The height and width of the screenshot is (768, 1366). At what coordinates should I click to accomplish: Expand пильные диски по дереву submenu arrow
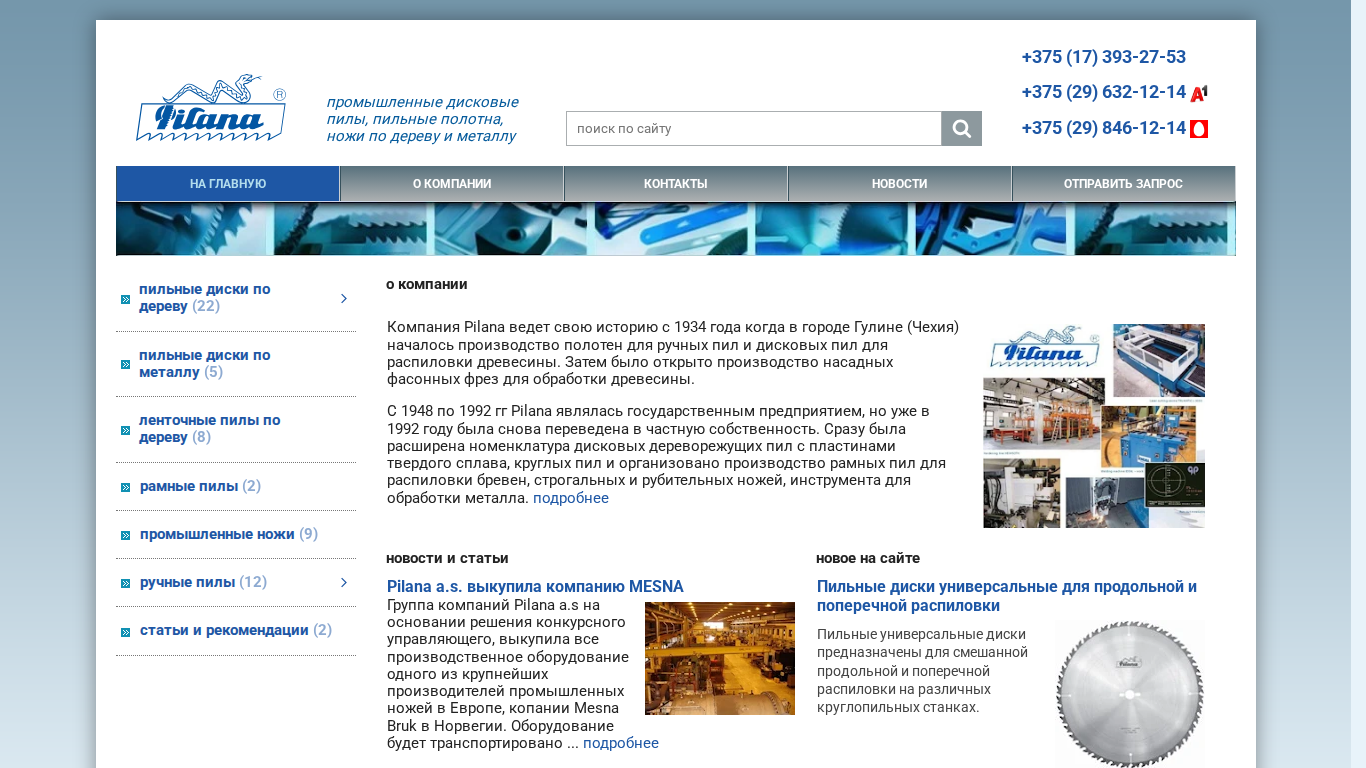pos(344,298)
